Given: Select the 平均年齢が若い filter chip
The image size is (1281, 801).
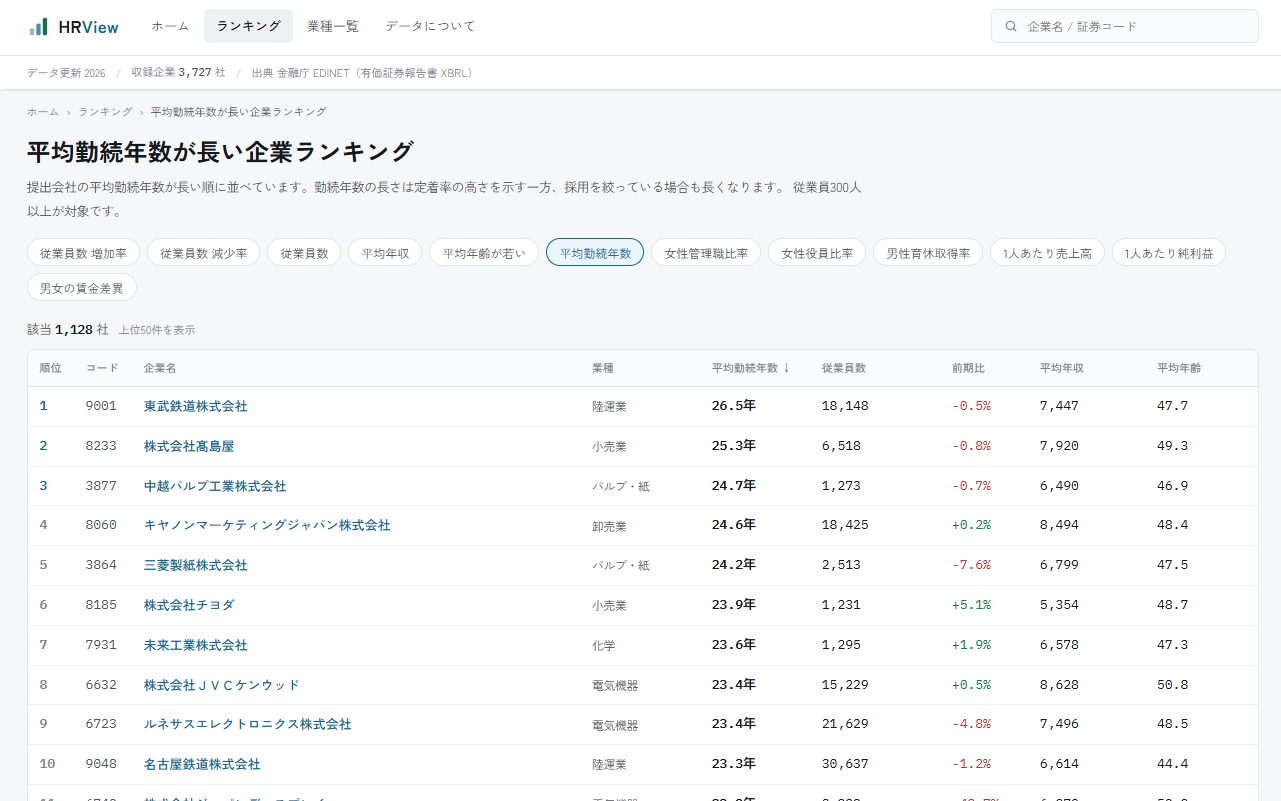Looking at the screenshot, I should [484, 253].
